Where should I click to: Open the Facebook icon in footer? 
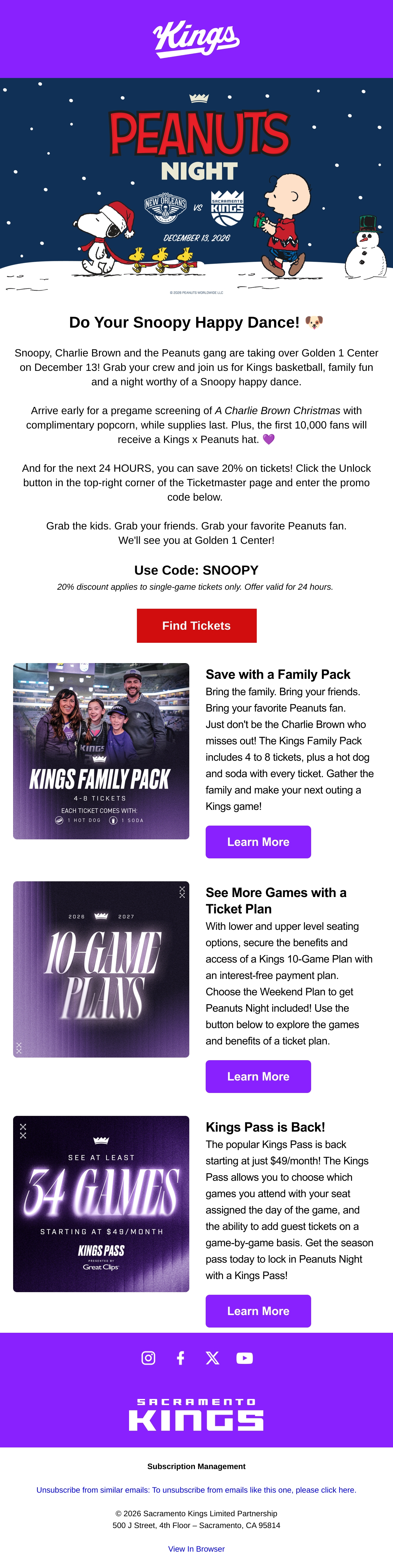[181, 1358]
